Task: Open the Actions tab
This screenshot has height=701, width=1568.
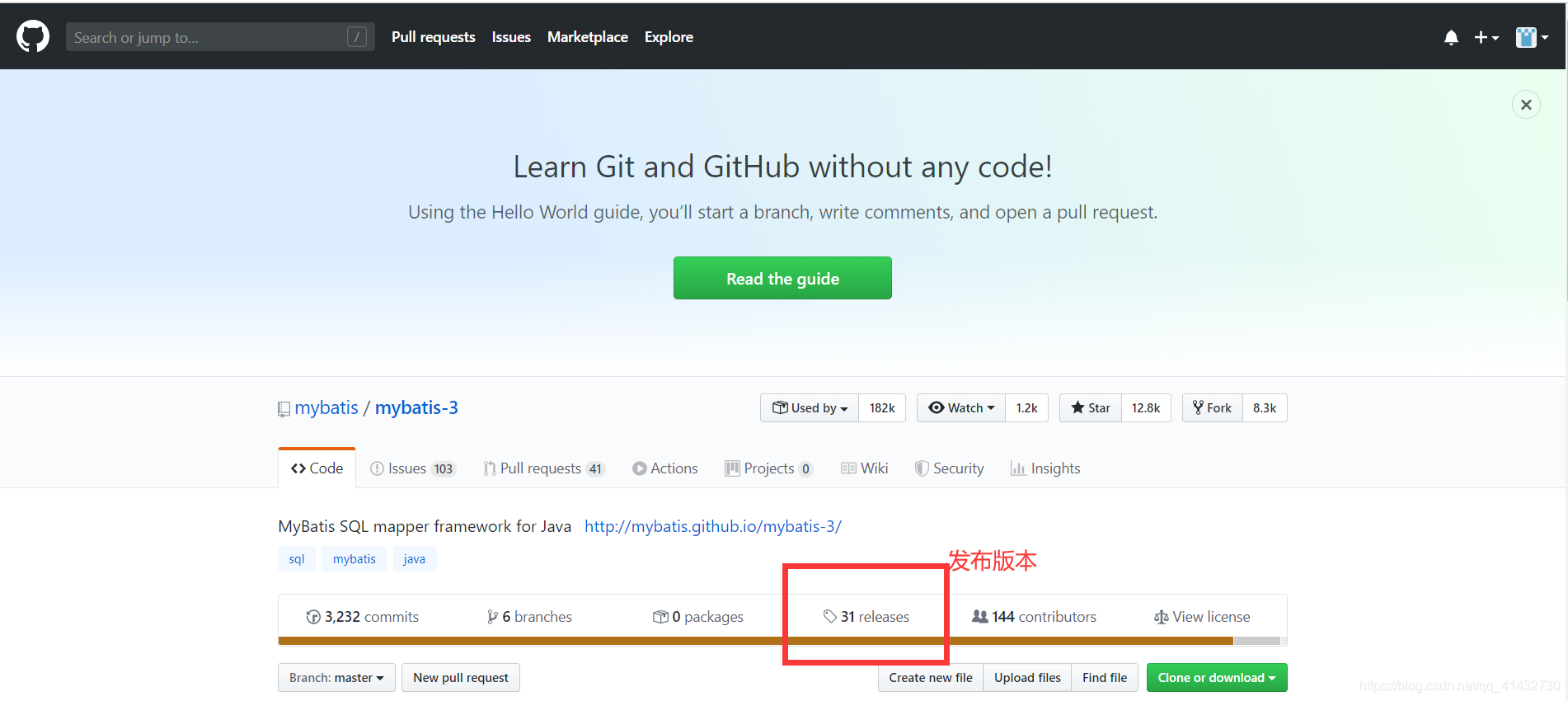Action: (665, 468)
